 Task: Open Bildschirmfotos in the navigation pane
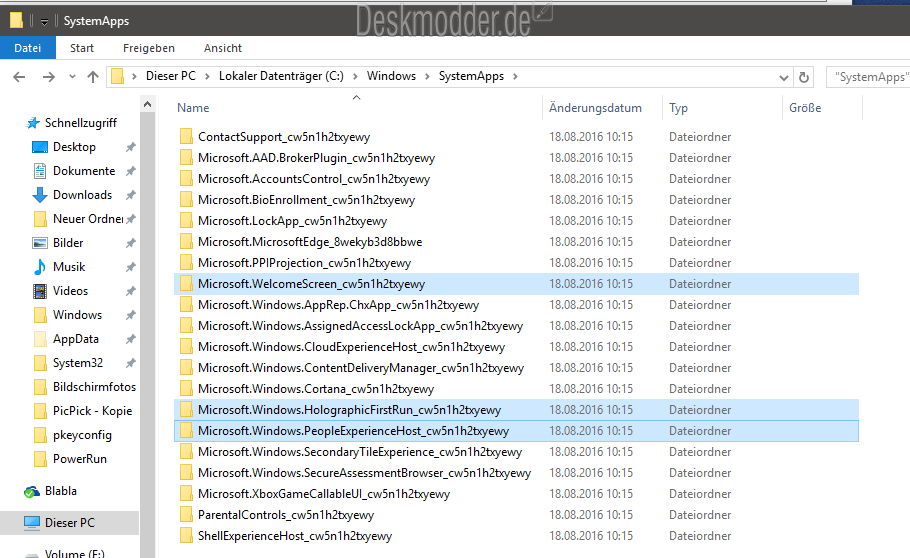[94, 387]
